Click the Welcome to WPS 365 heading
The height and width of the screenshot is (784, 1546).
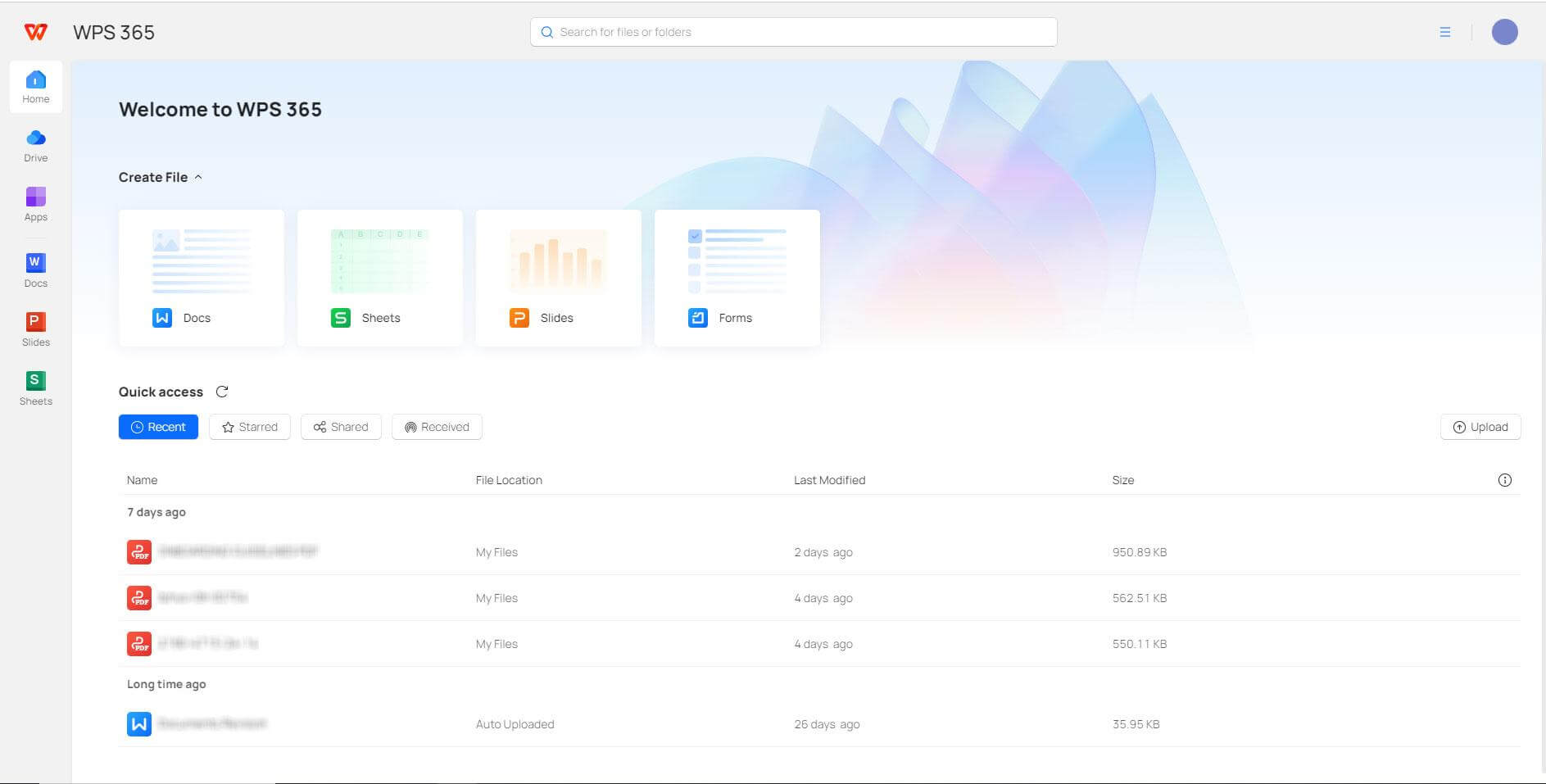click(x=220, y=109)
